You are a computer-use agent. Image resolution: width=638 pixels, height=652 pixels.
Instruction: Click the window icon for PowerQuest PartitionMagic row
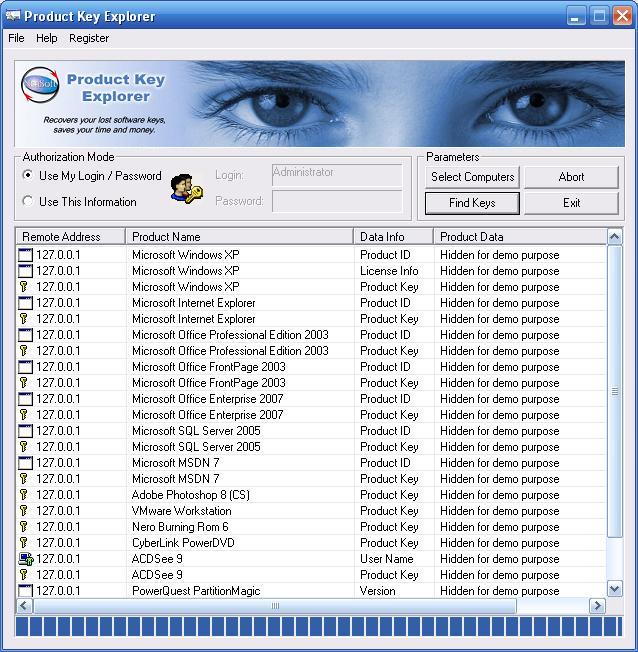point(25,591)
